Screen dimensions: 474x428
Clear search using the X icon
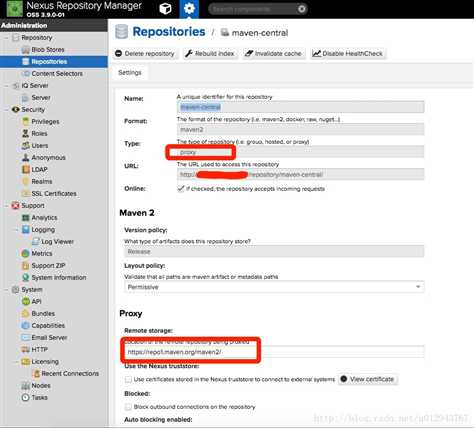click(302, 9)
